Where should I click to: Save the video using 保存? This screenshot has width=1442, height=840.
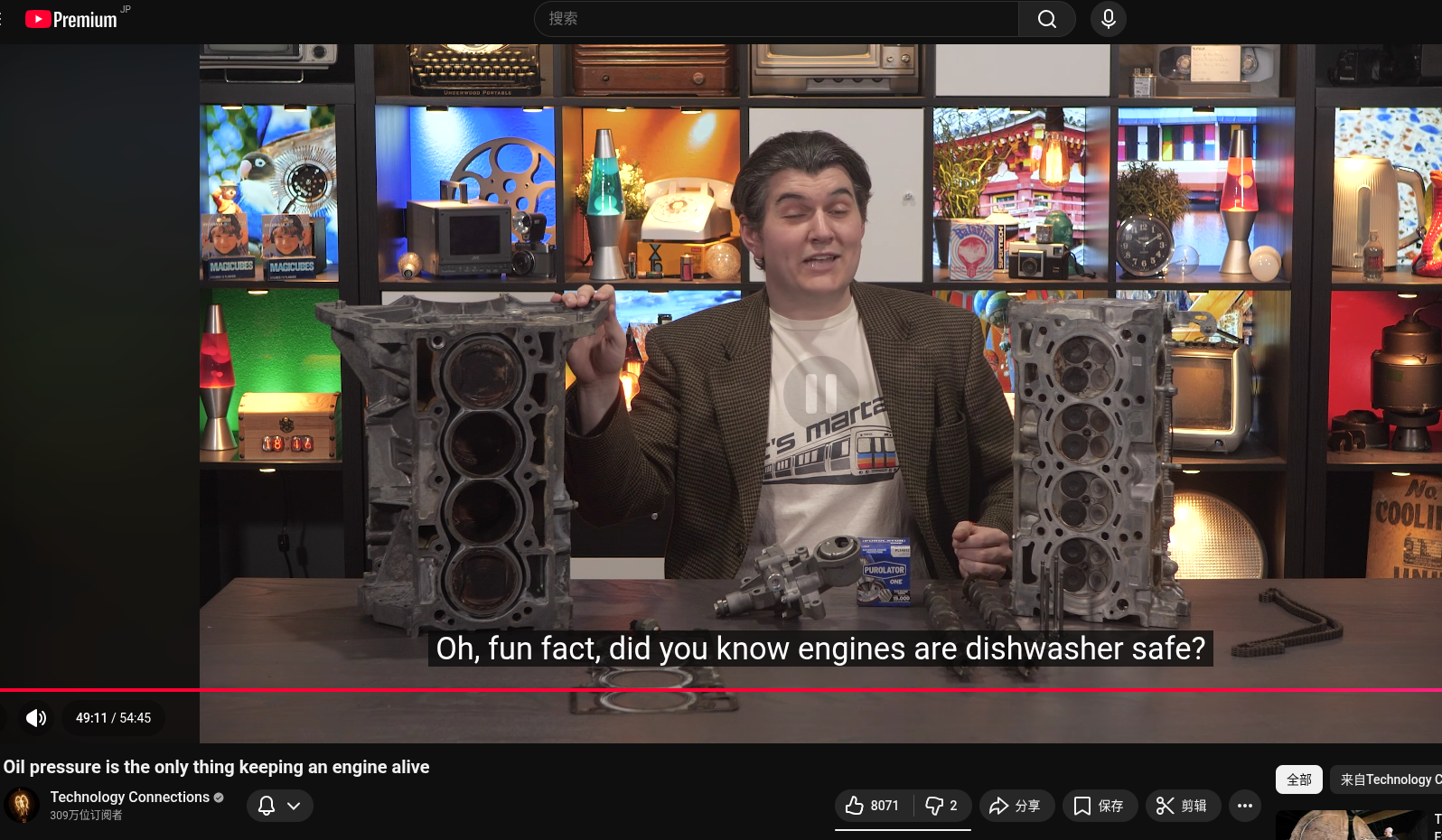point(1099,806)
